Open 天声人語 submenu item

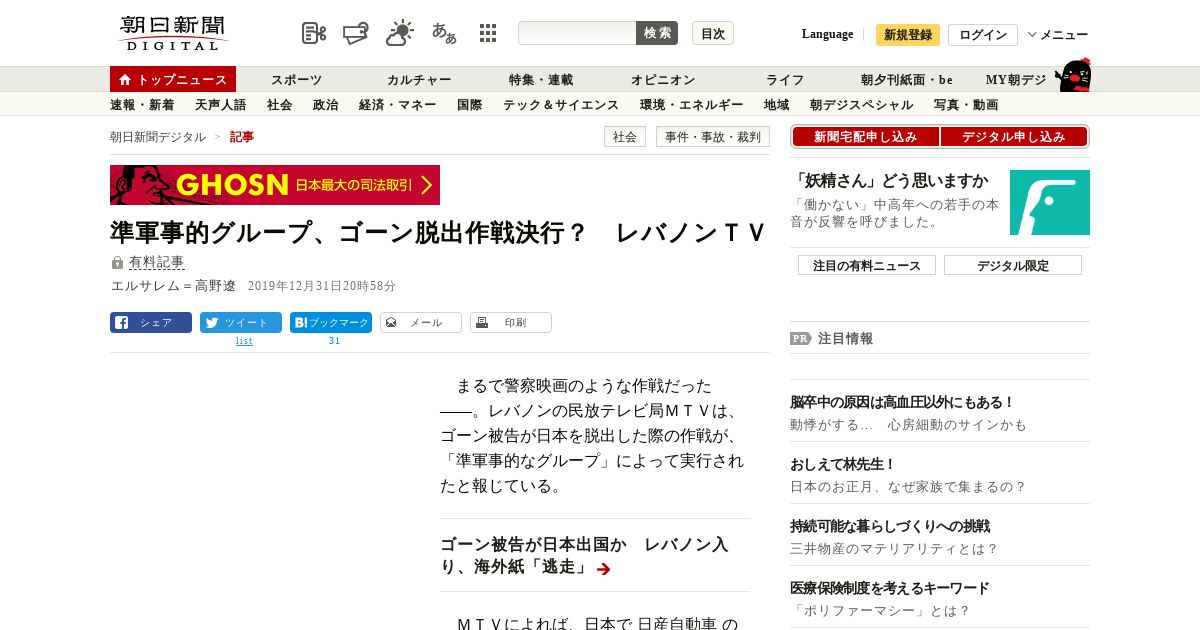point(221,104)
